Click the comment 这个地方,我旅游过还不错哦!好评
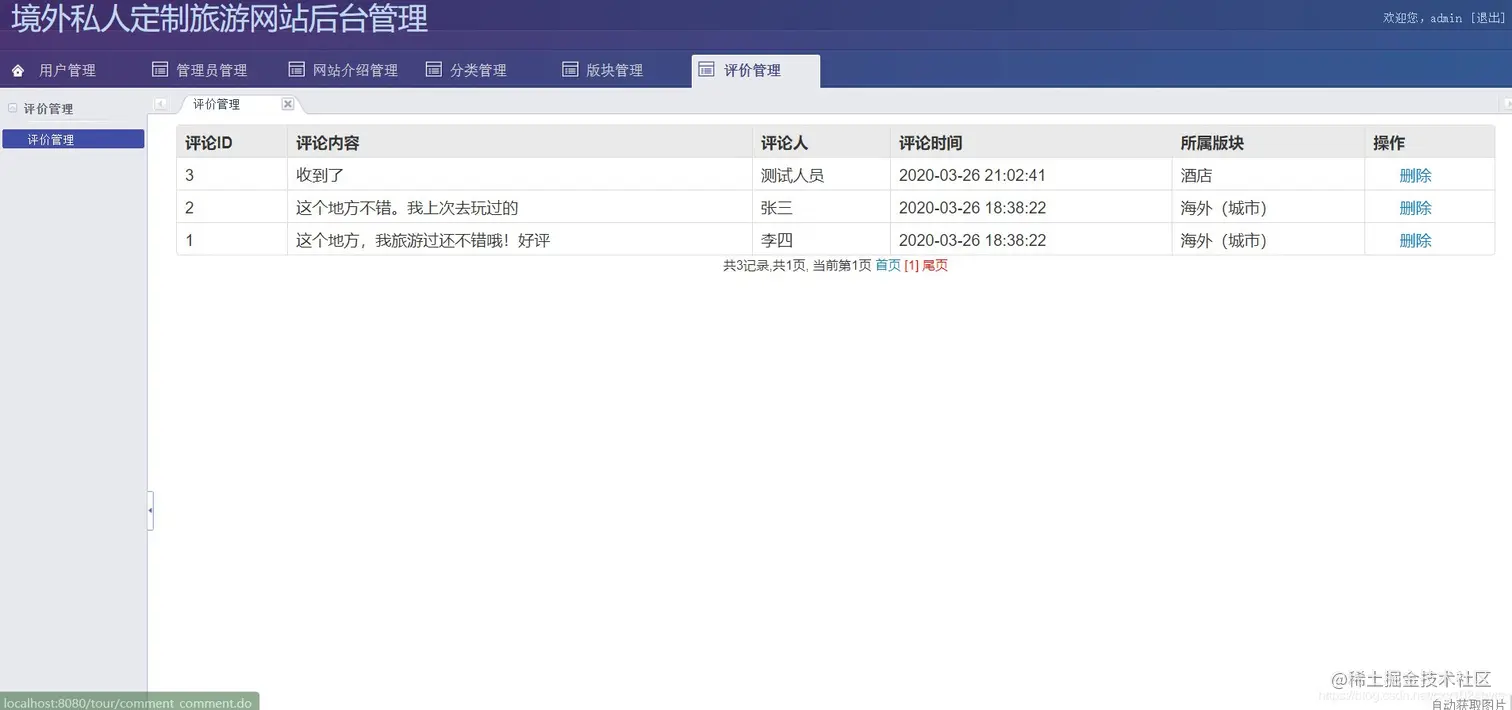The image size is (1512, 710). [x=423, y=240]
